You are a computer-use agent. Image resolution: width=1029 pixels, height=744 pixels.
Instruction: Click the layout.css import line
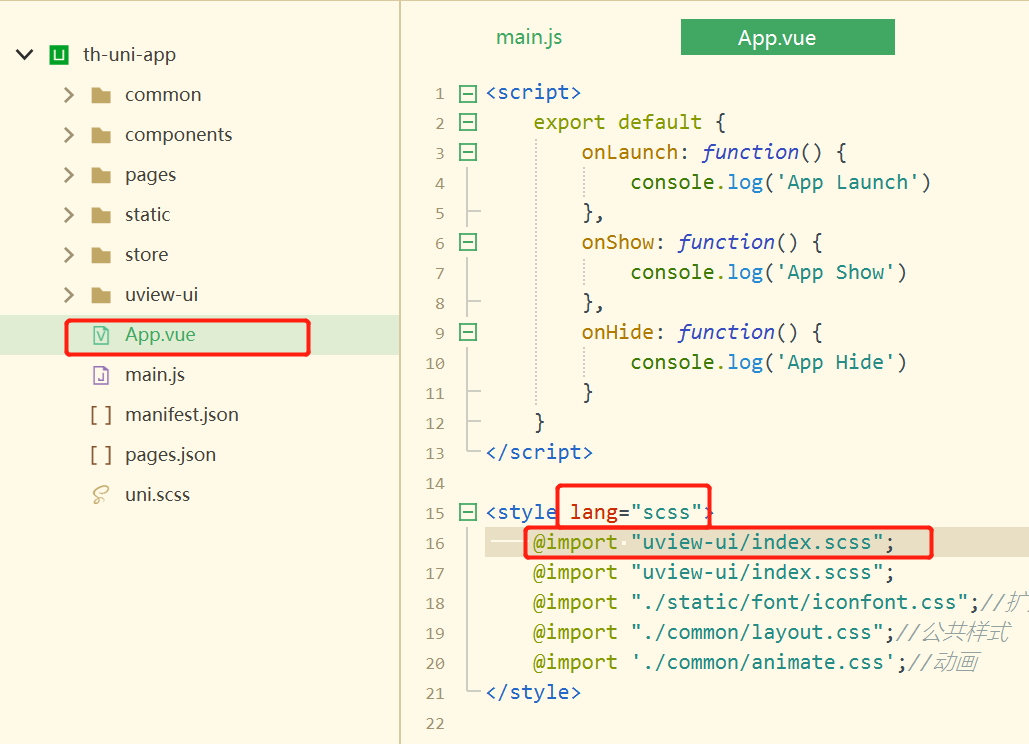pos(771,632)
